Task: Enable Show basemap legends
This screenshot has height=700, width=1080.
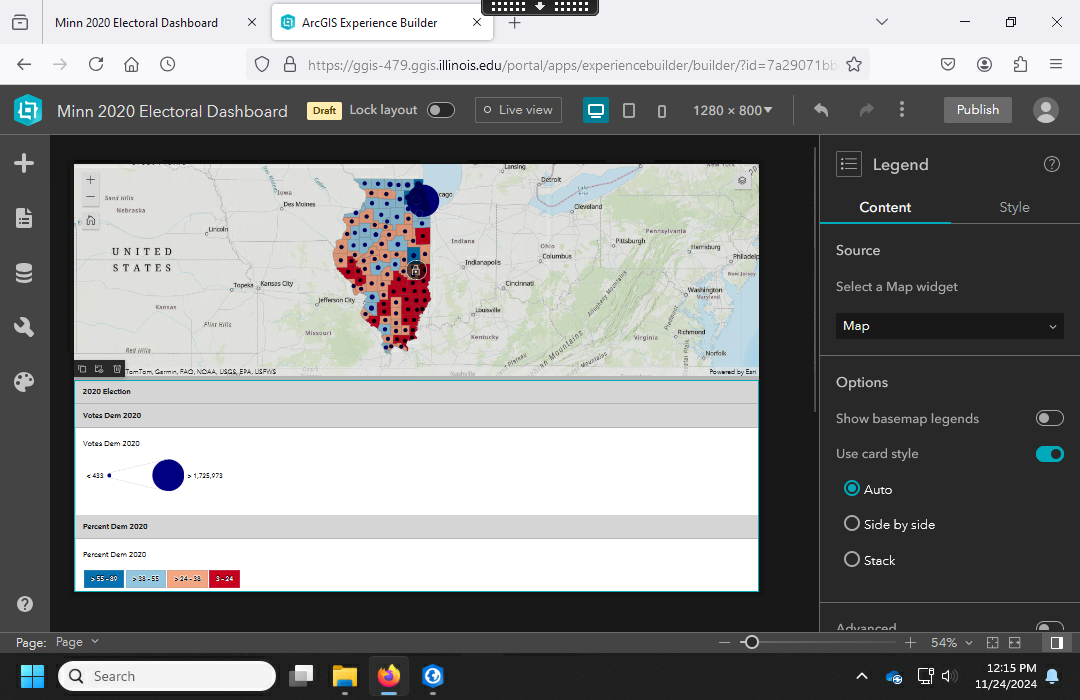Action: (1049, 418)
